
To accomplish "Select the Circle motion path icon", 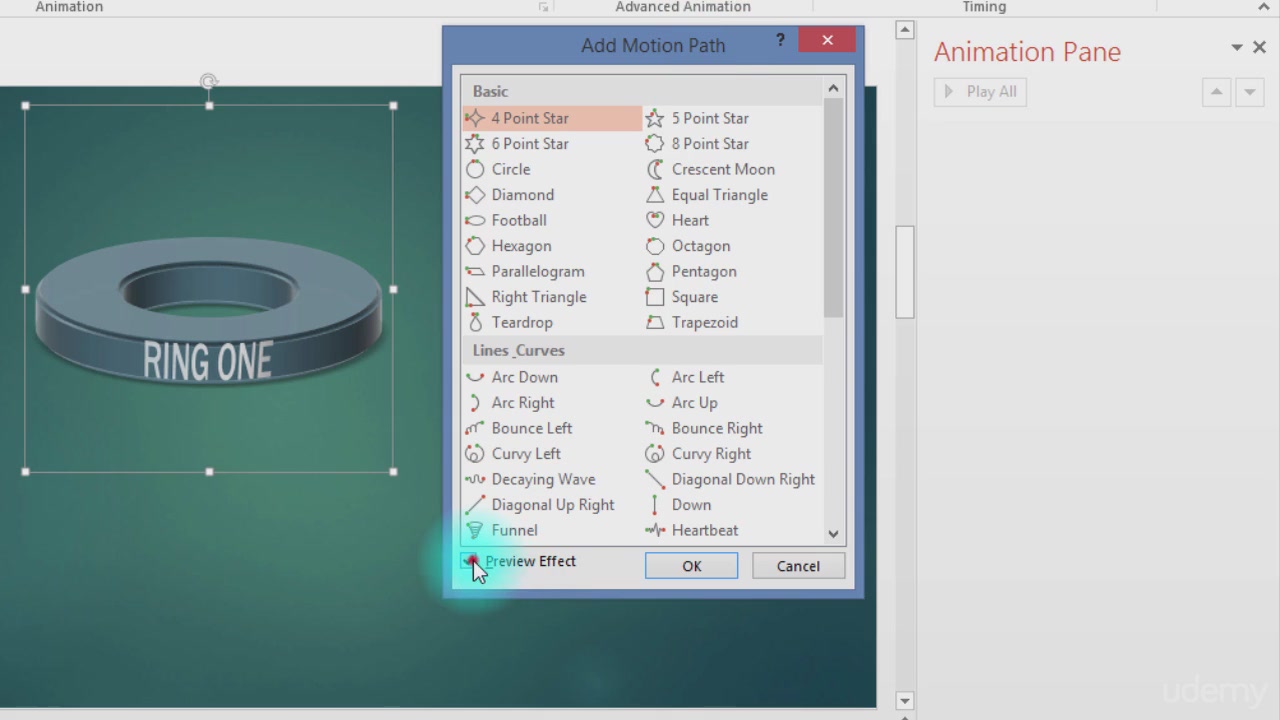I will coord(475,169).
